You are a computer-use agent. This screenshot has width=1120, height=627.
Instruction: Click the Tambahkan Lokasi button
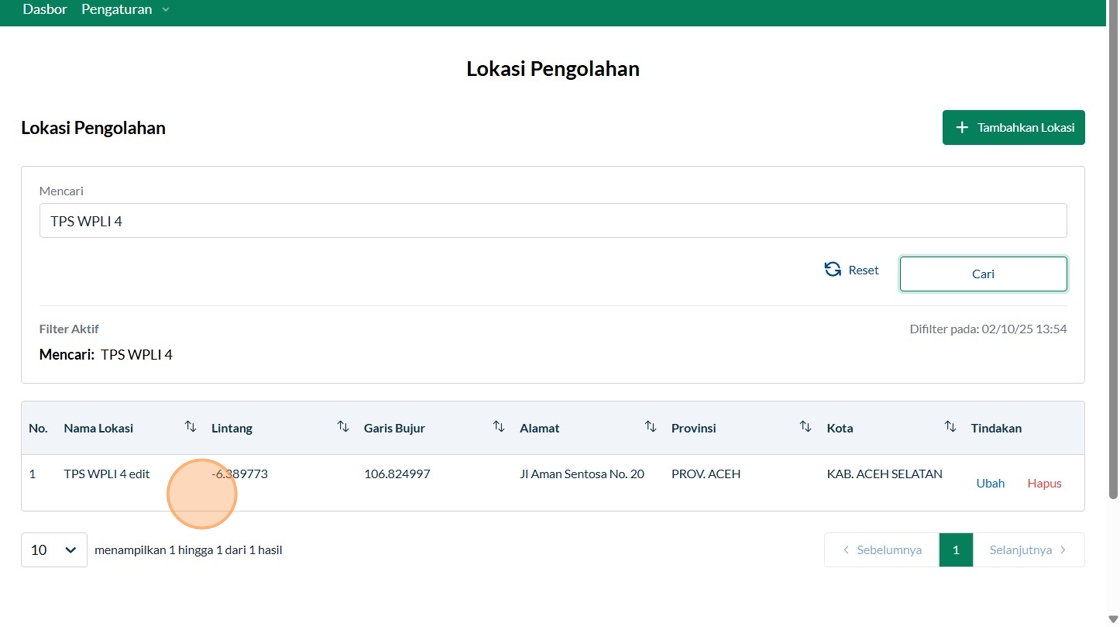(x=1013, y=127)
